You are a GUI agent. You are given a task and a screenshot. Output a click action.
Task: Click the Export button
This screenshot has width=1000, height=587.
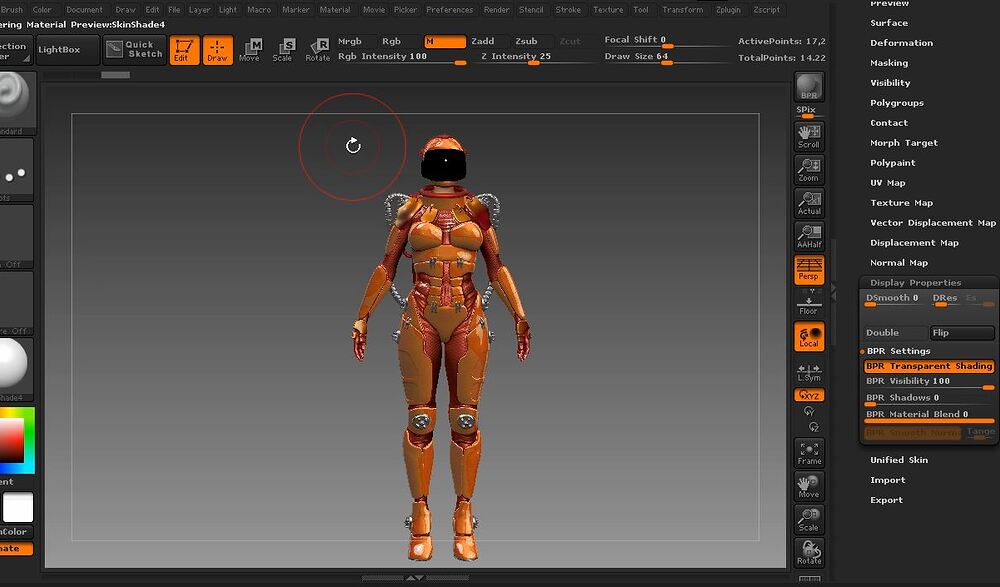[886, 500]
